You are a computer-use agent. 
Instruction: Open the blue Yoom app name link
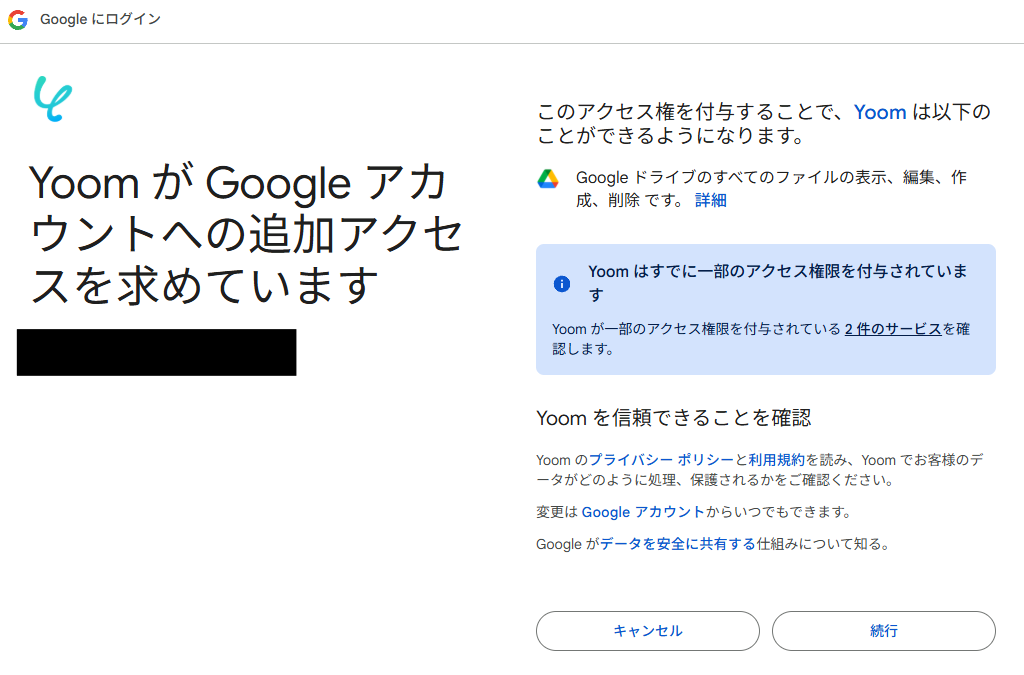click(880, 112)
